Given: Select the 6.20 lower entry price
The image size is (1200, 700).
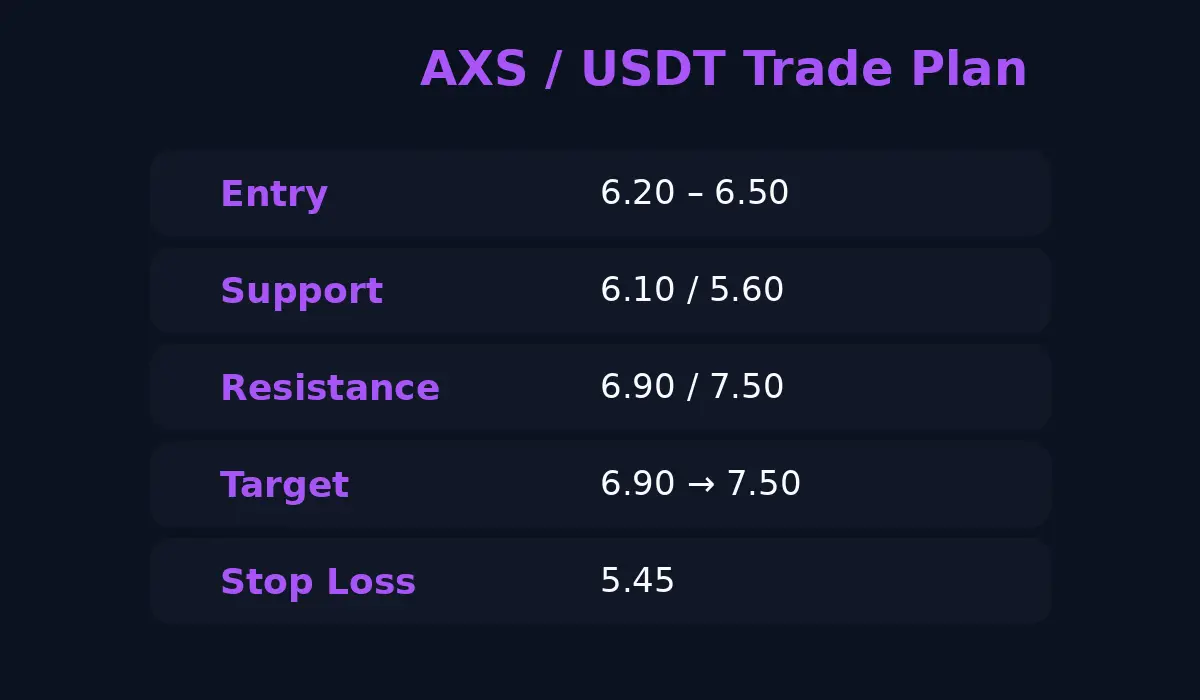Looking at the screenshot, I should tap(638, 193).
